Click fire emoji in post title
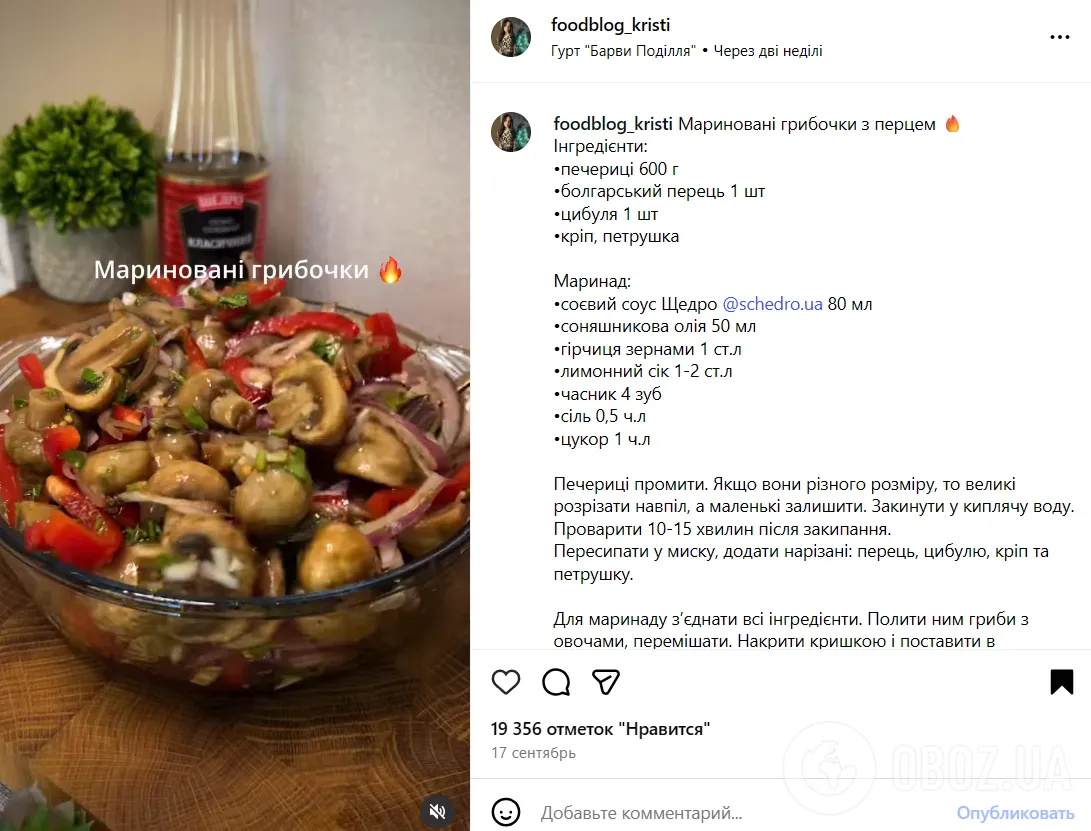The width and height of the screenshot is (1091, 831). (x=953, y=125)
